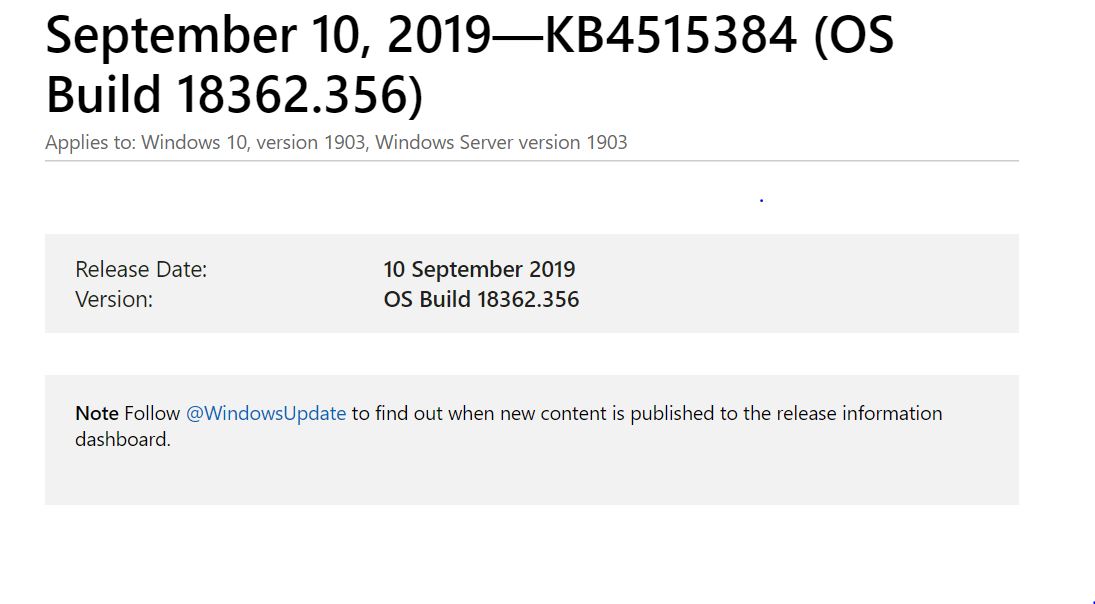Click the "Version:" label

[114, 300]
